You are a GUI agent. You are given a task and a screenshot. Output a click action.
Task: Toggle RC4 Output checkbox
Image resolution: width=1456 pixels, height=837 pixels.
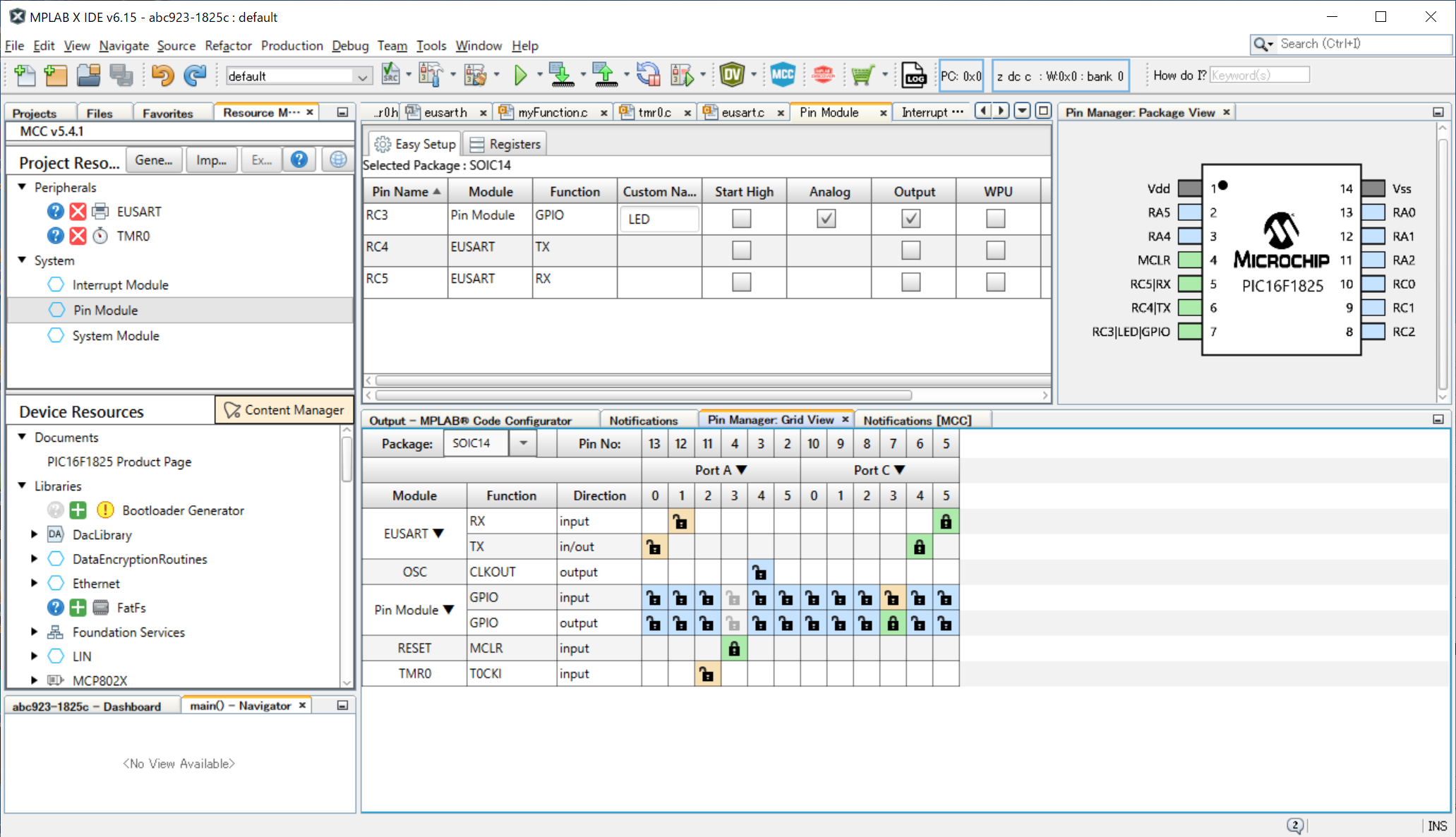click(x=910, y=250)
